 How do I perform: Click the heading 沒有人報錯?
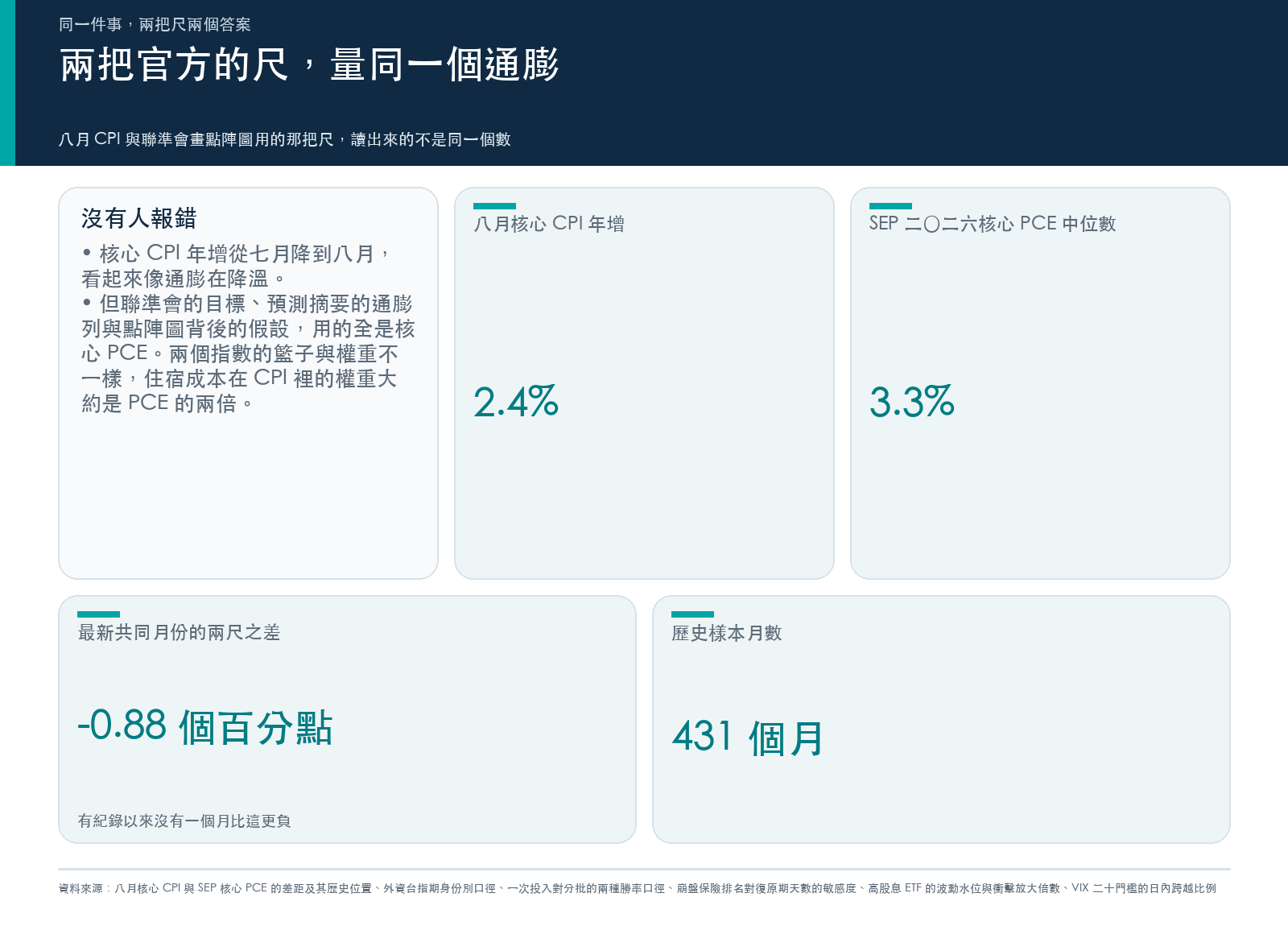[138, 218]
